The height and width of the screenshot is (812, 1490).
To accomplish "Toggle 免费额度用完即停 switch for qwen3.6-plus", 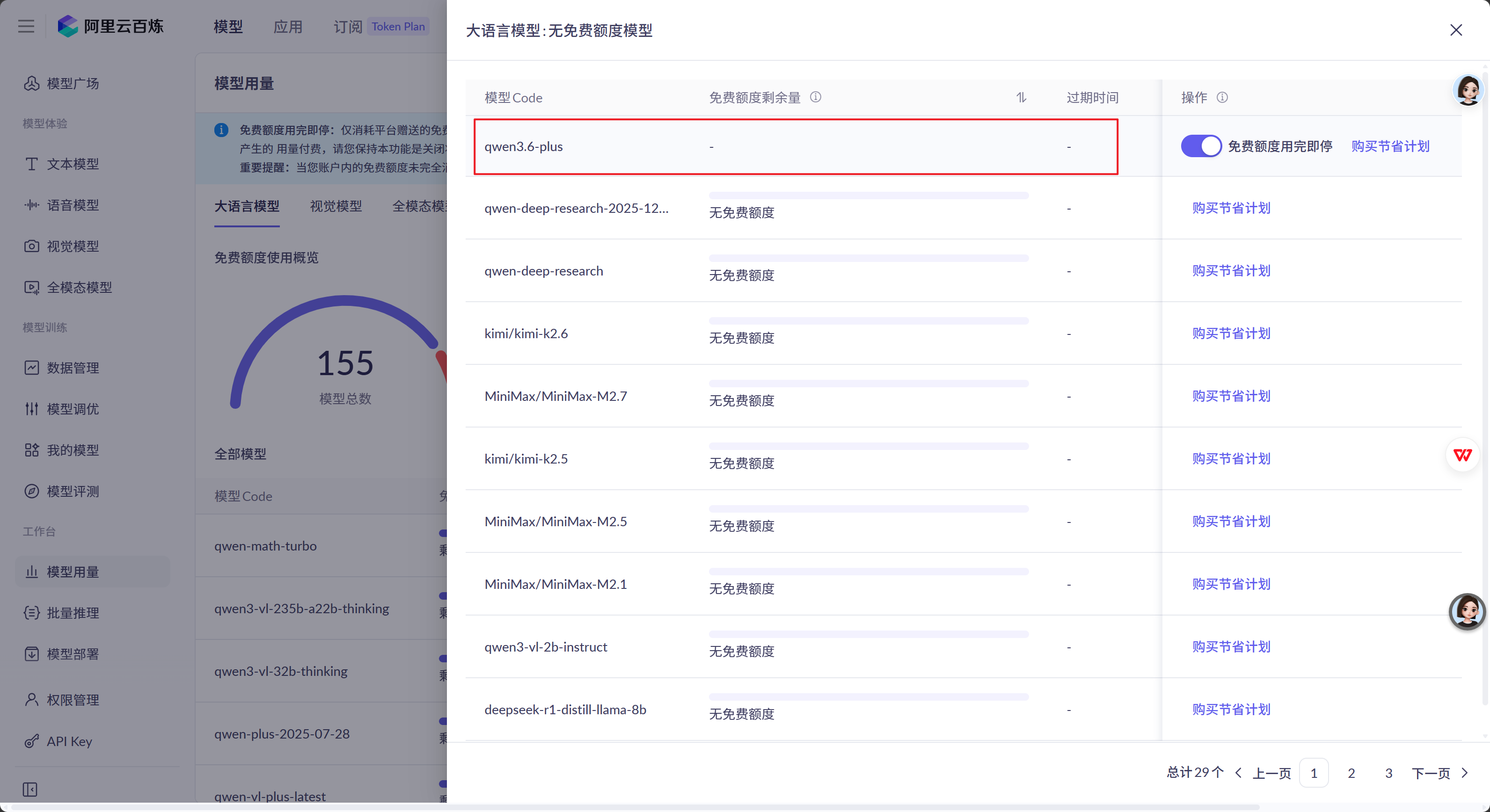I will 1201,146.
